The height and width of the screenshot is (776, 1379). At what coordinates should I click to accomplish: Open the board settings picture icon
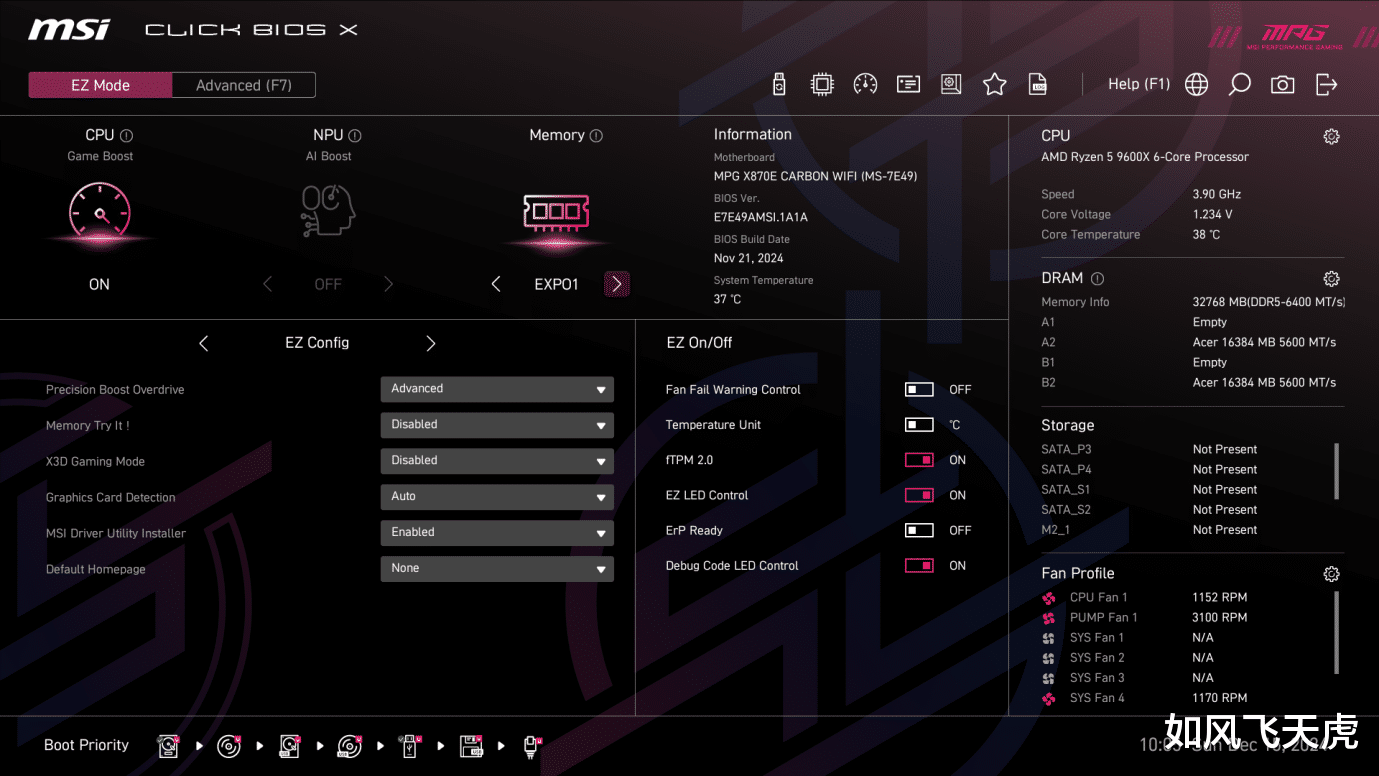click(951, 85)
